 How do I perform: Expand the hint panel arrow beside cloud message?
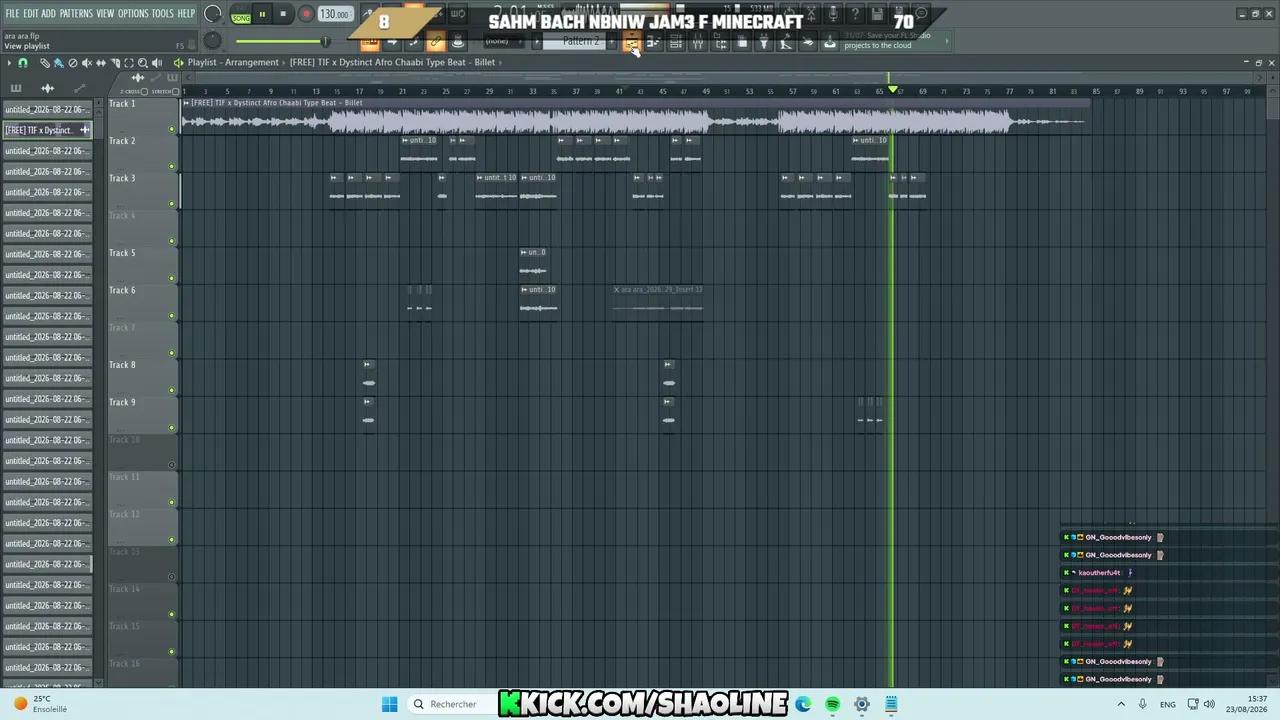click(947, 41)
